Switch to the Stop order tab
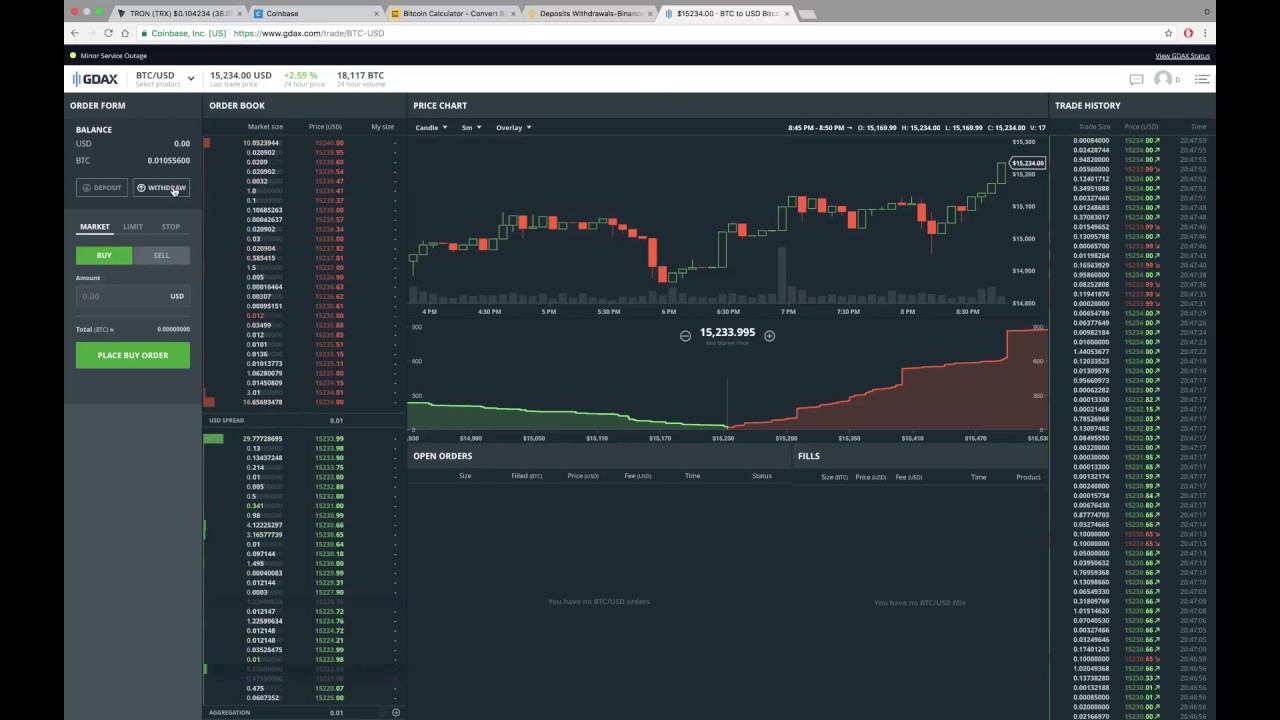The width and height of the screenshot is (1280, 720). tap(171, 227)
